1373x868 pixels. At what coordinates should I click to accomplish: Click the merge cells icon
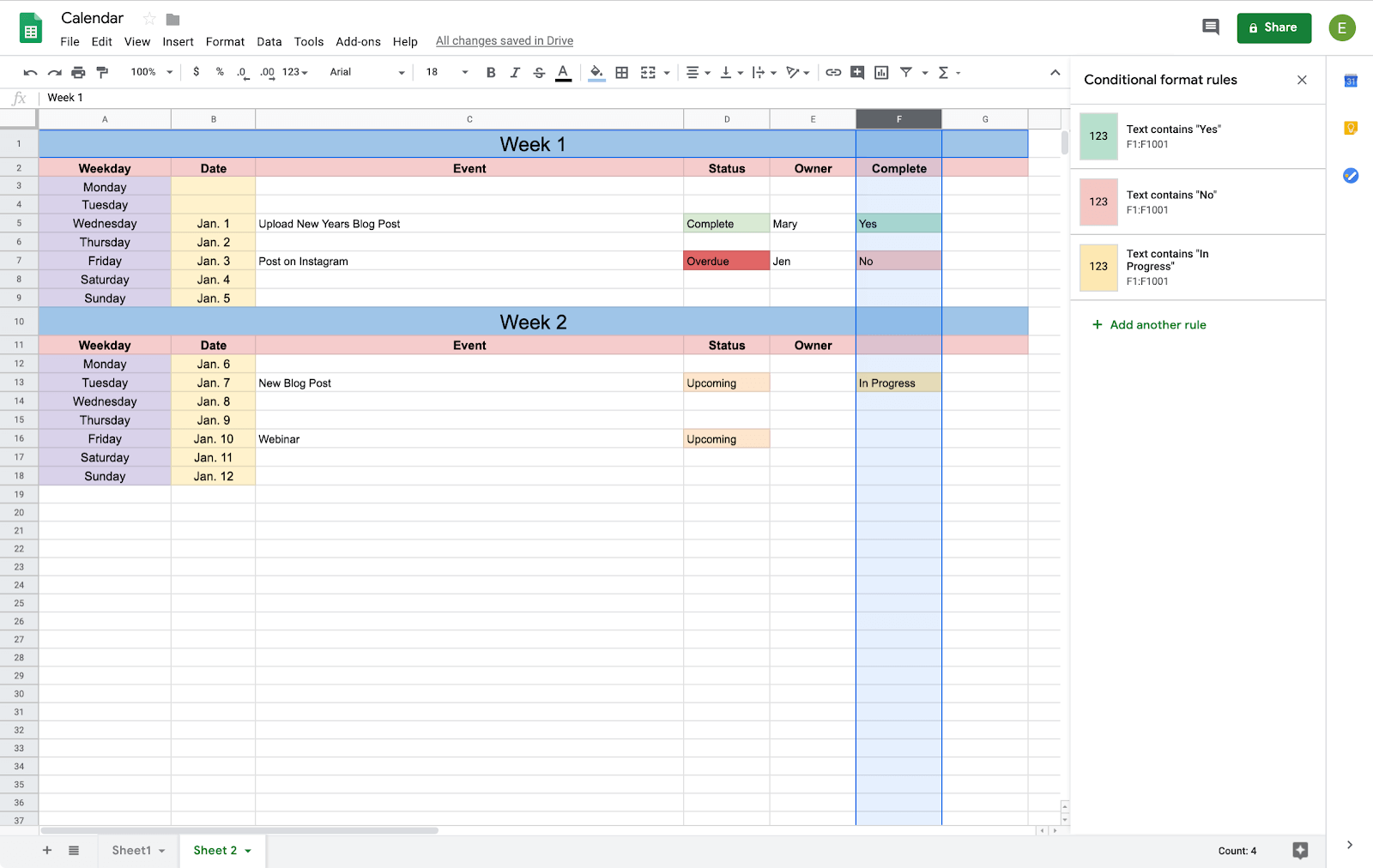[x=648, y=73]
